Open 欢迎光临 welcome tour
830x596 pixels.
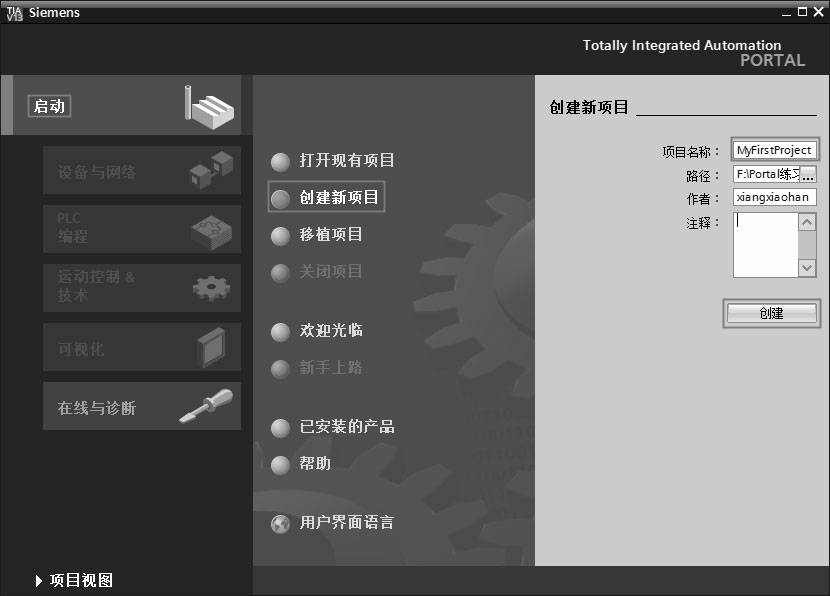point(331,330)
